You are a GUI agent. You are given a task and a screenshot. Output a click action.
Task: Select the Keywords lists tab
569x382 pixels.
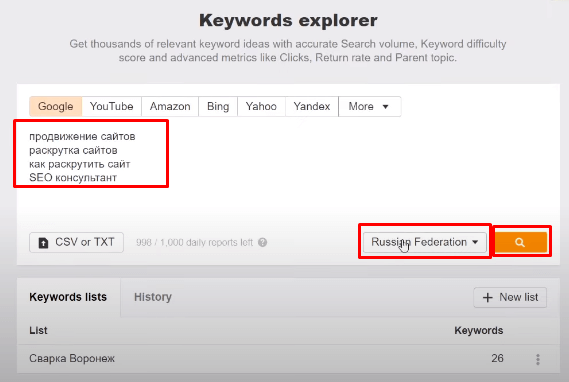pos(68,297)
